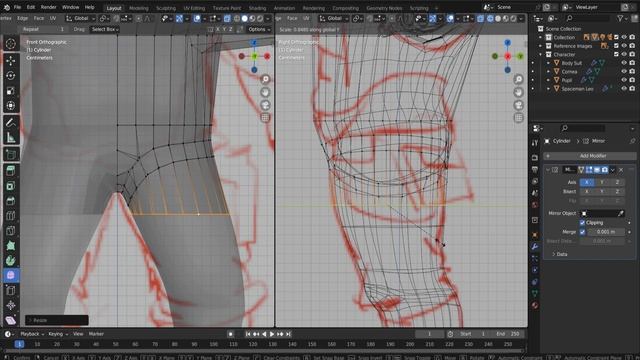
Task: Click the Merge distance 0.001 m field
Action: 606,232
